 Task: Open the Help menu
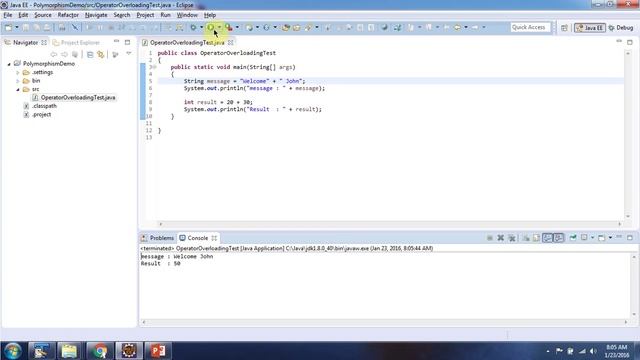(x=210, y=15)
